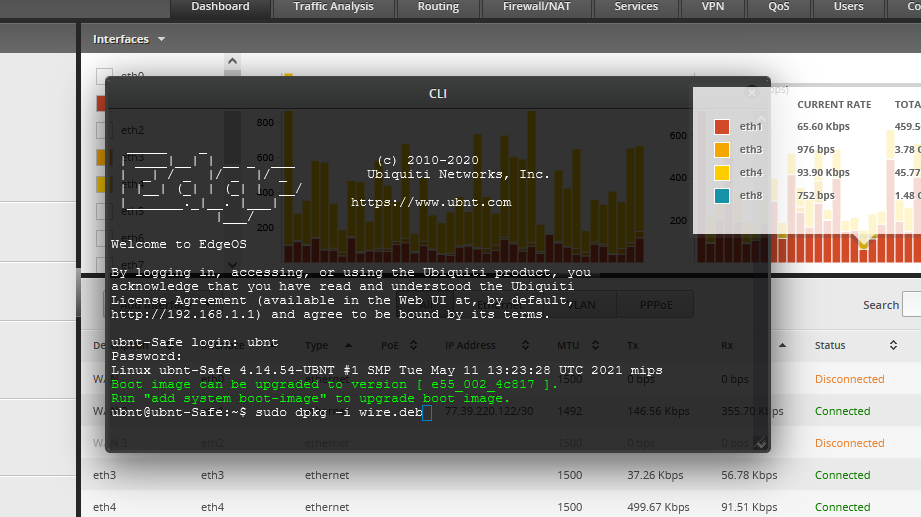Switch to the Routing tab
The width and height of the screenshot is (921, 517).
point(438,7)
